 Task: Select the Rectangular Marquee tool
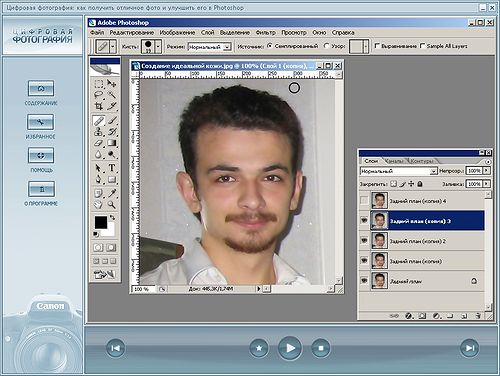(x=99, y=83)
